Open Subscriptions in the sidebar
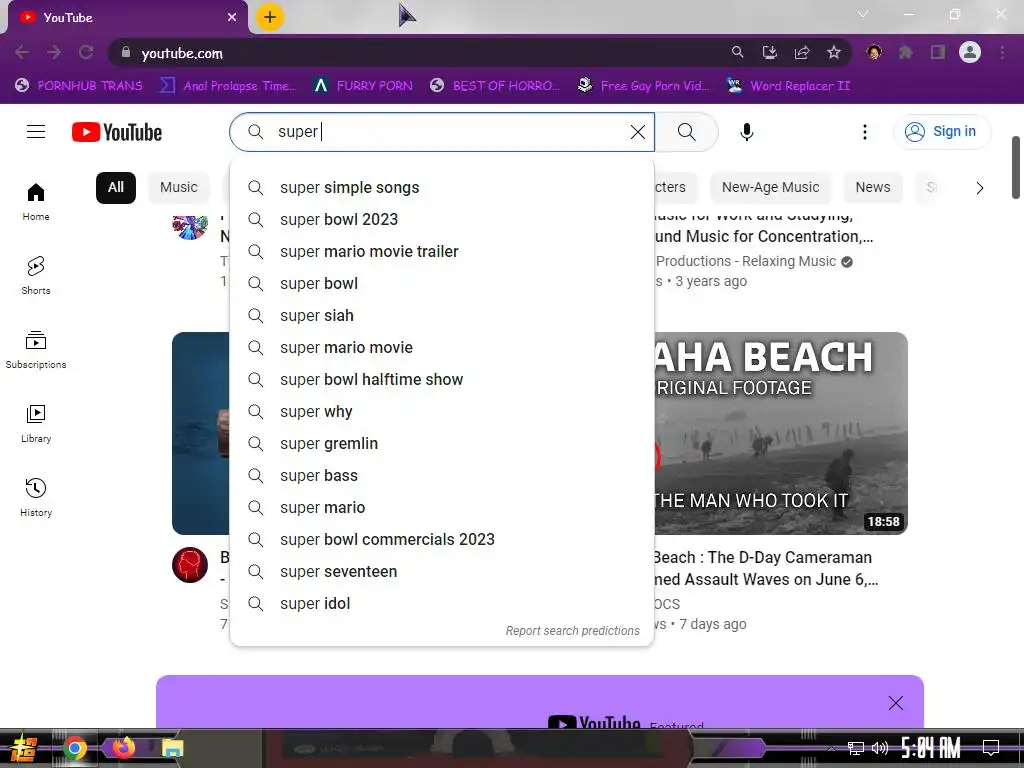Image resolution: width=1024 pixels, height=768 pixels. click(36, 350)
